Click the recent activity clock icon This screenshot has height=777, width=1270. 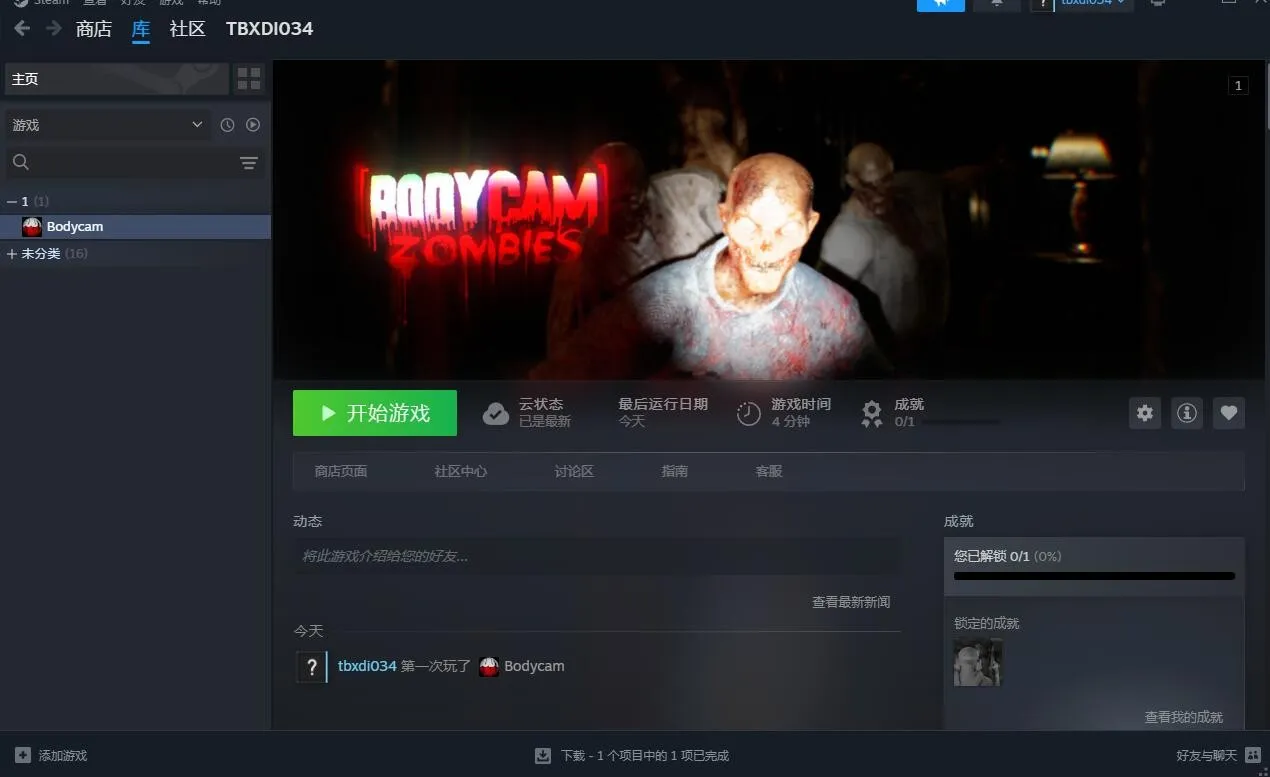tap(227, 125)
